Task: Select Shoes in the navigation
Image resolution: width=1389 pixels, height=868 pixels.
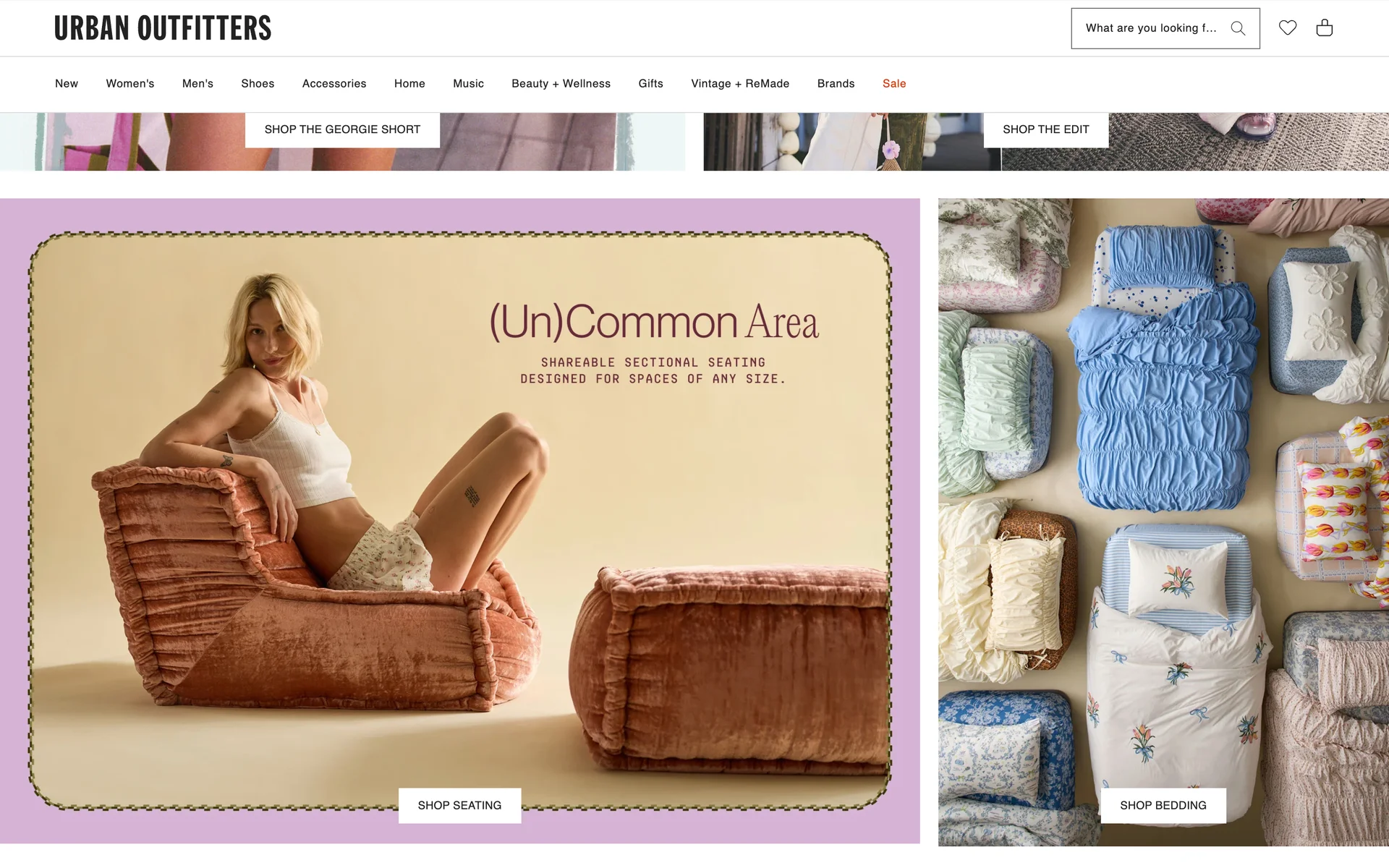Action: [x=258, y=84]
